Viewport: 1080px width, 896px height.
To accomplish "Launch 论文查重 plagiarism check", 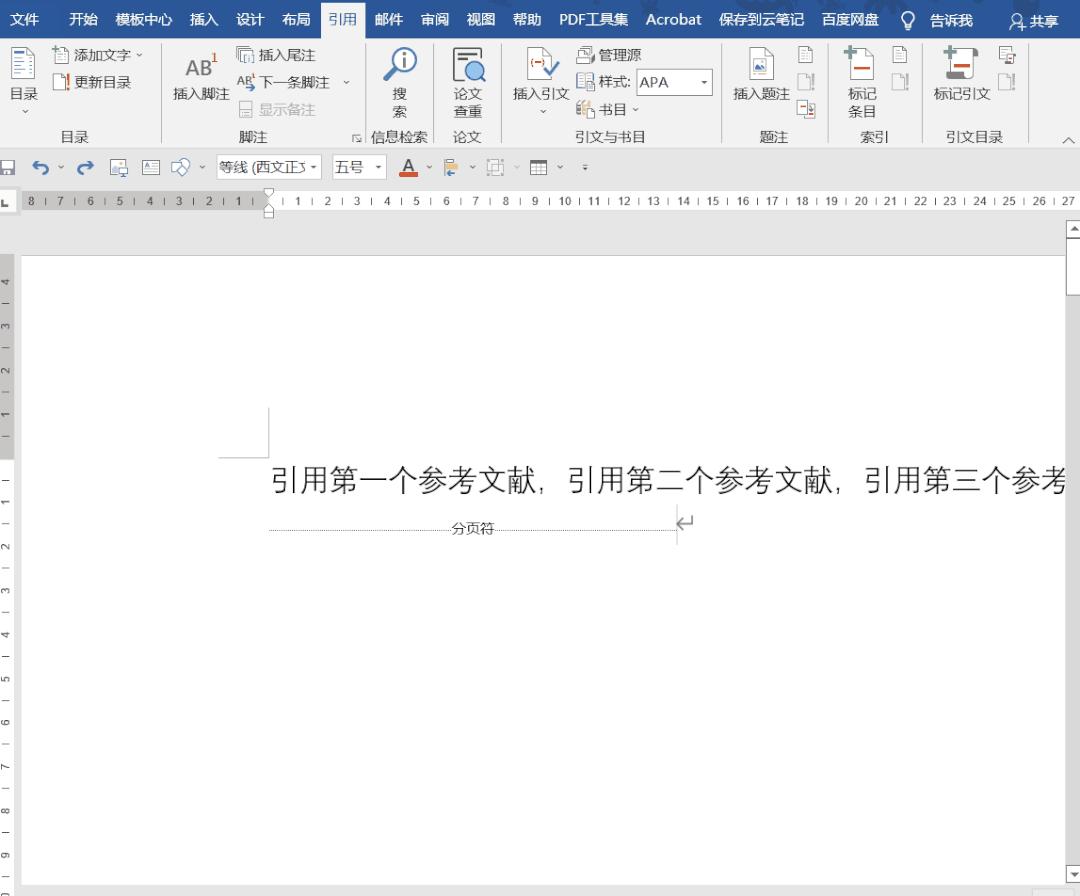I will click(x=468, y=82).
